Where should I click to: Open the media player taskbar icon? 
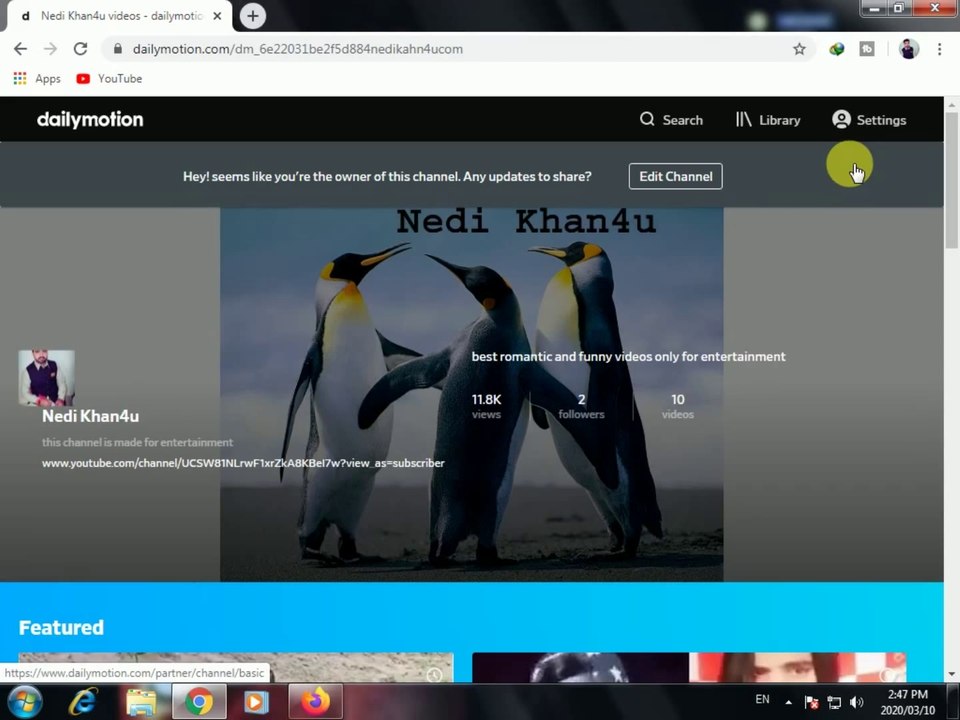[x=256, y=702]
